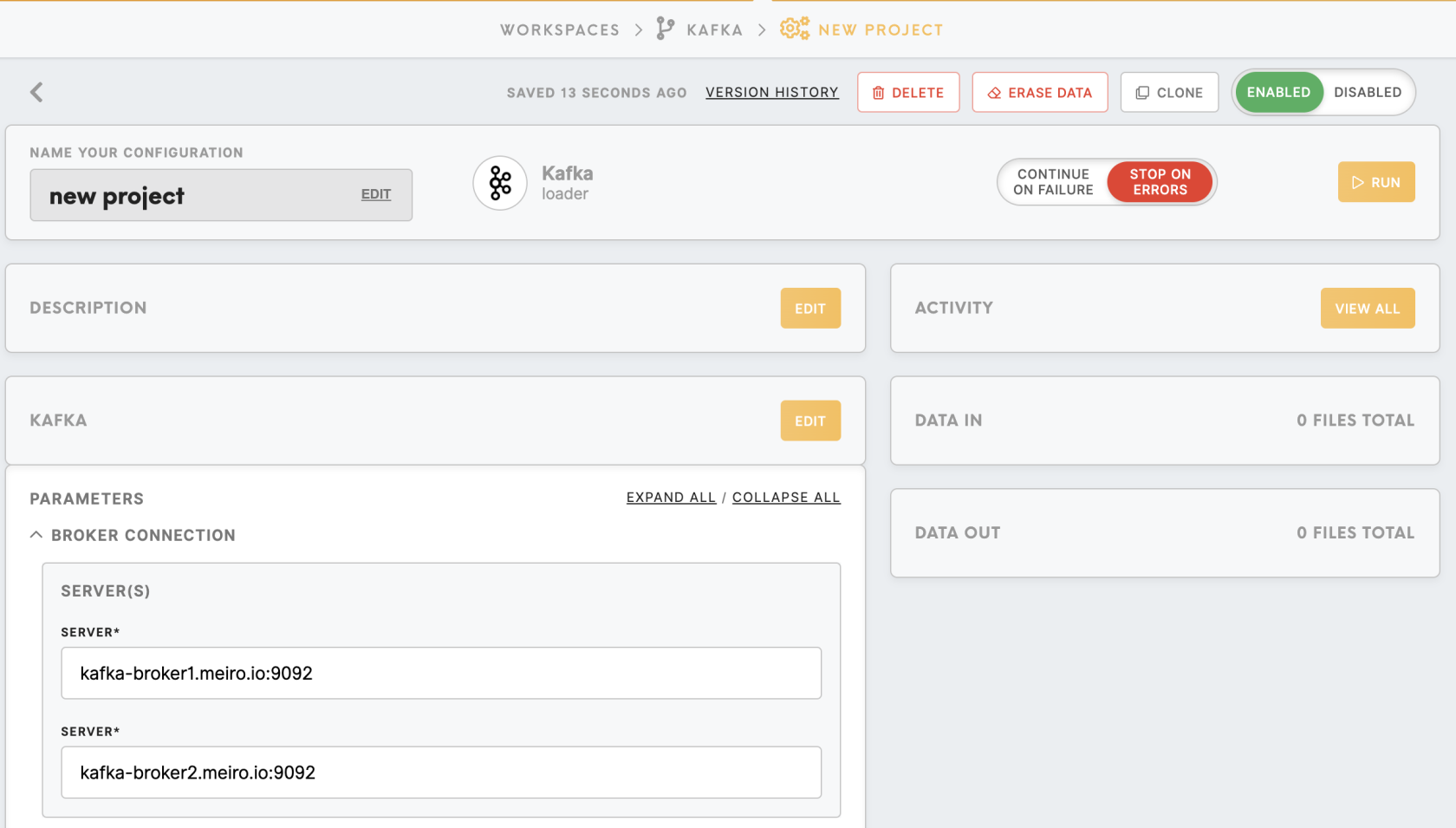Image resolution: width=1456 pixels, height=828 pixels.
Task: Open the Data Out panel
Action: pos(1165,533)
